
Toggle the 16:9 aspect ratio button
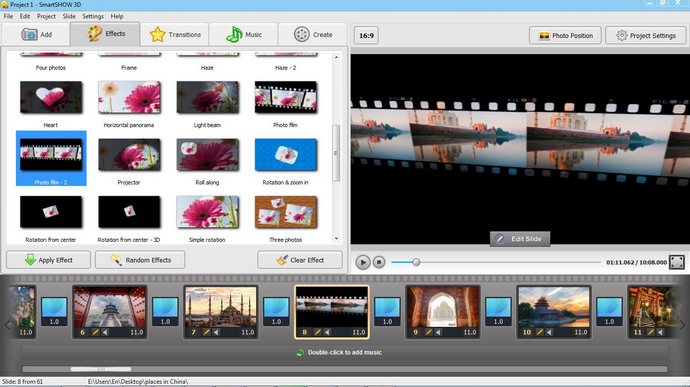pyautogui.click(x=366, y=36)
